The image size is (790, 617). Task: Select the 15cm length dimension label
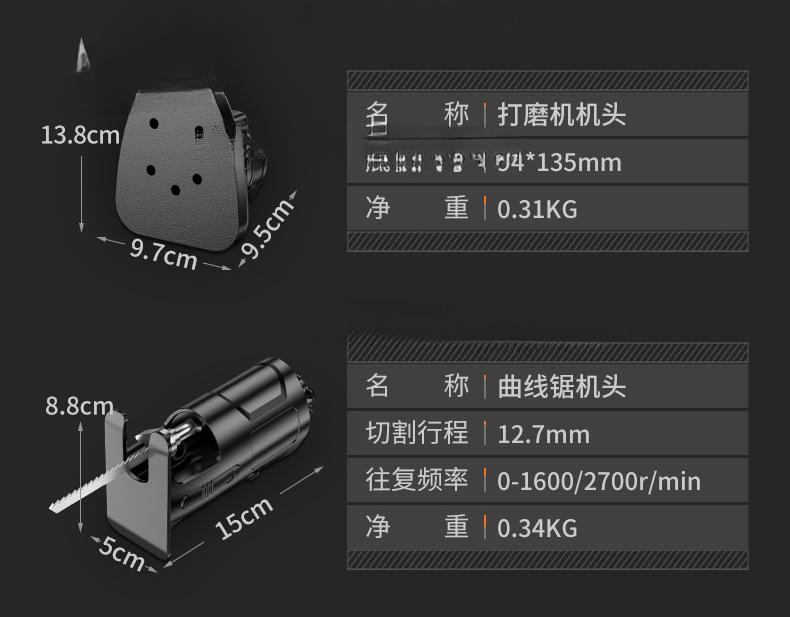[x=244, y=518]
